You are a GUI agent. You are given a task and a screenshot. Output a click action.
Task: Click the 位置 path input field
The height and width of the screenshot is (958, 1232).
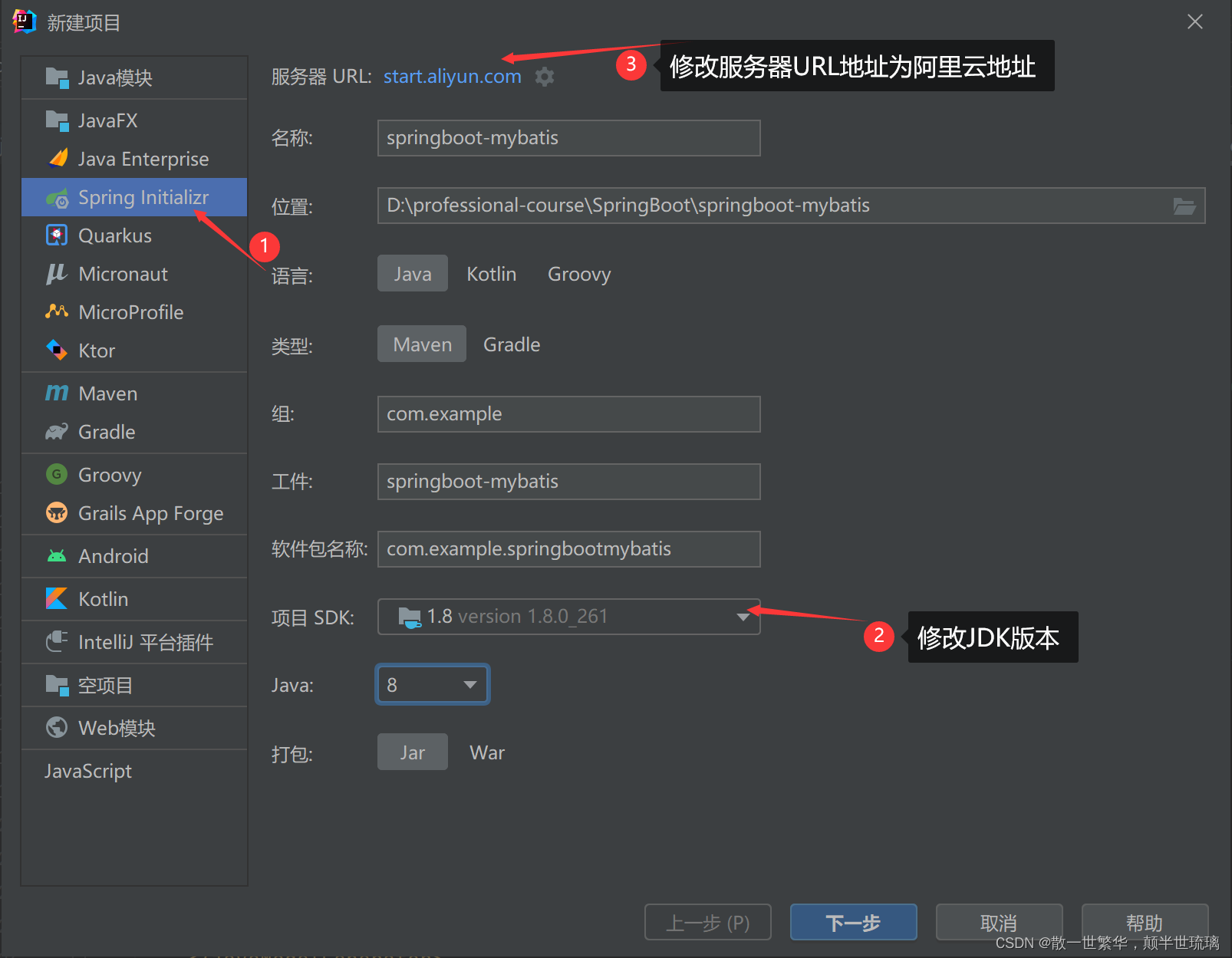click(791, 206)
